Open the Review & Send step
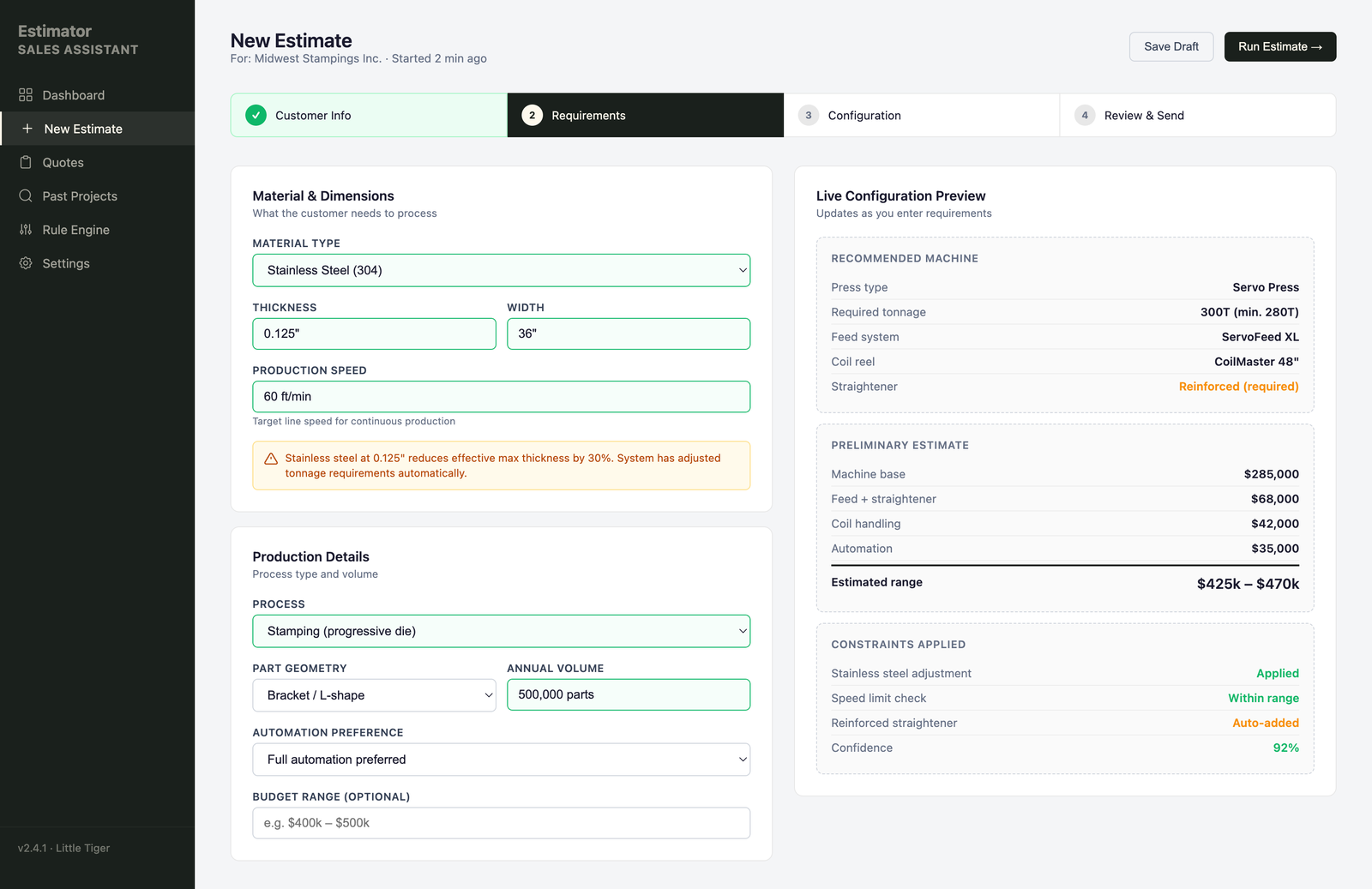1372x889 pixels. pyautogui.click(x=1144, y=115)
